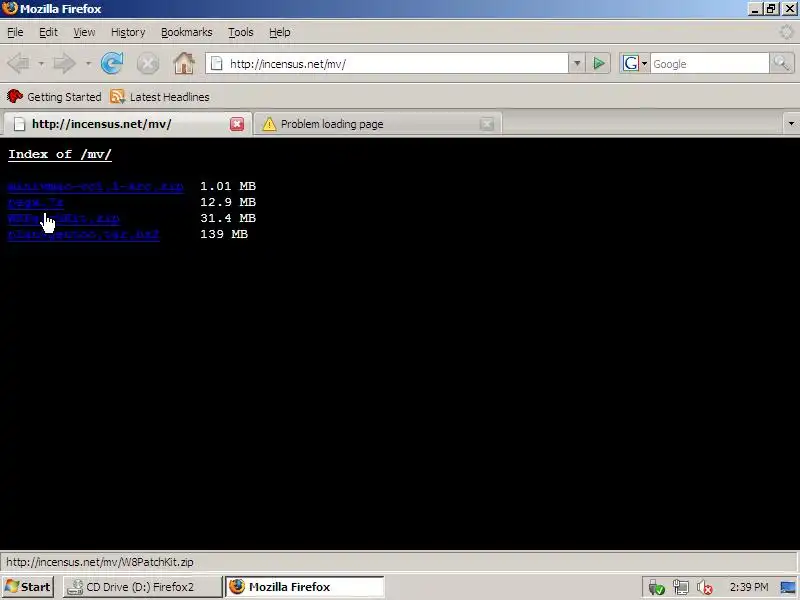Image resolution: width=800 pixels, height=600 pixels.
Task: Download the 1.01 MB zip file link
Action: click(95, 186)
